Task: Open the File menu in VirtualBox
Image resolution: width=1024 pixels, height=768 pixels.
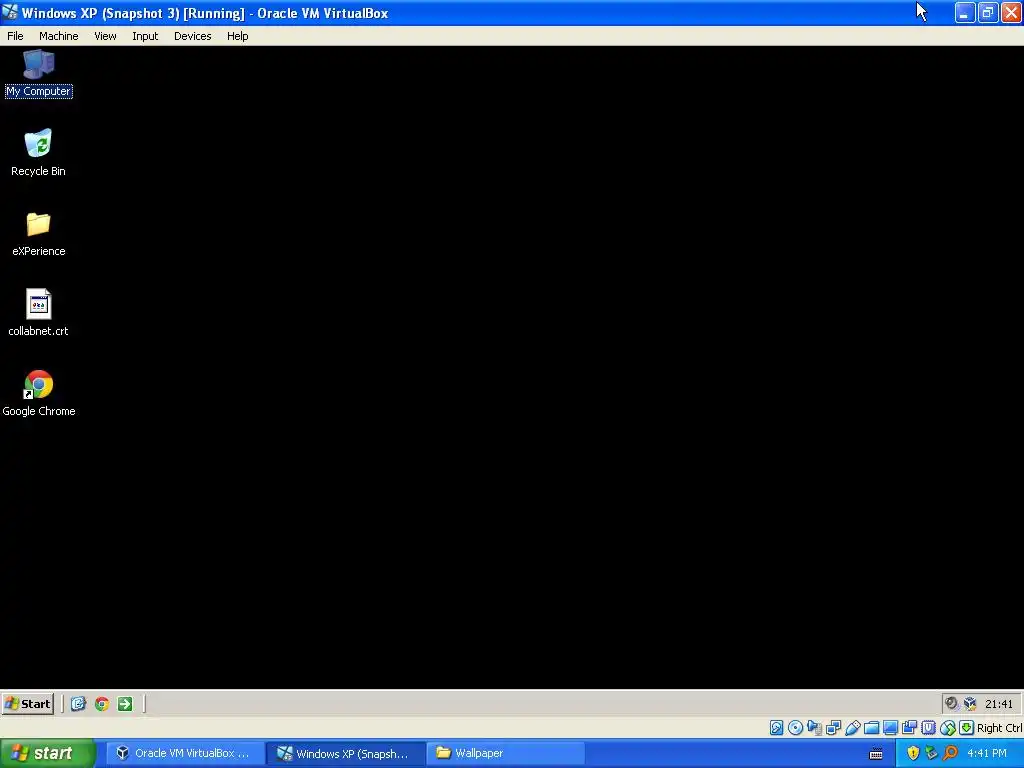Action: pyautogui.click(x=15, y=36)
